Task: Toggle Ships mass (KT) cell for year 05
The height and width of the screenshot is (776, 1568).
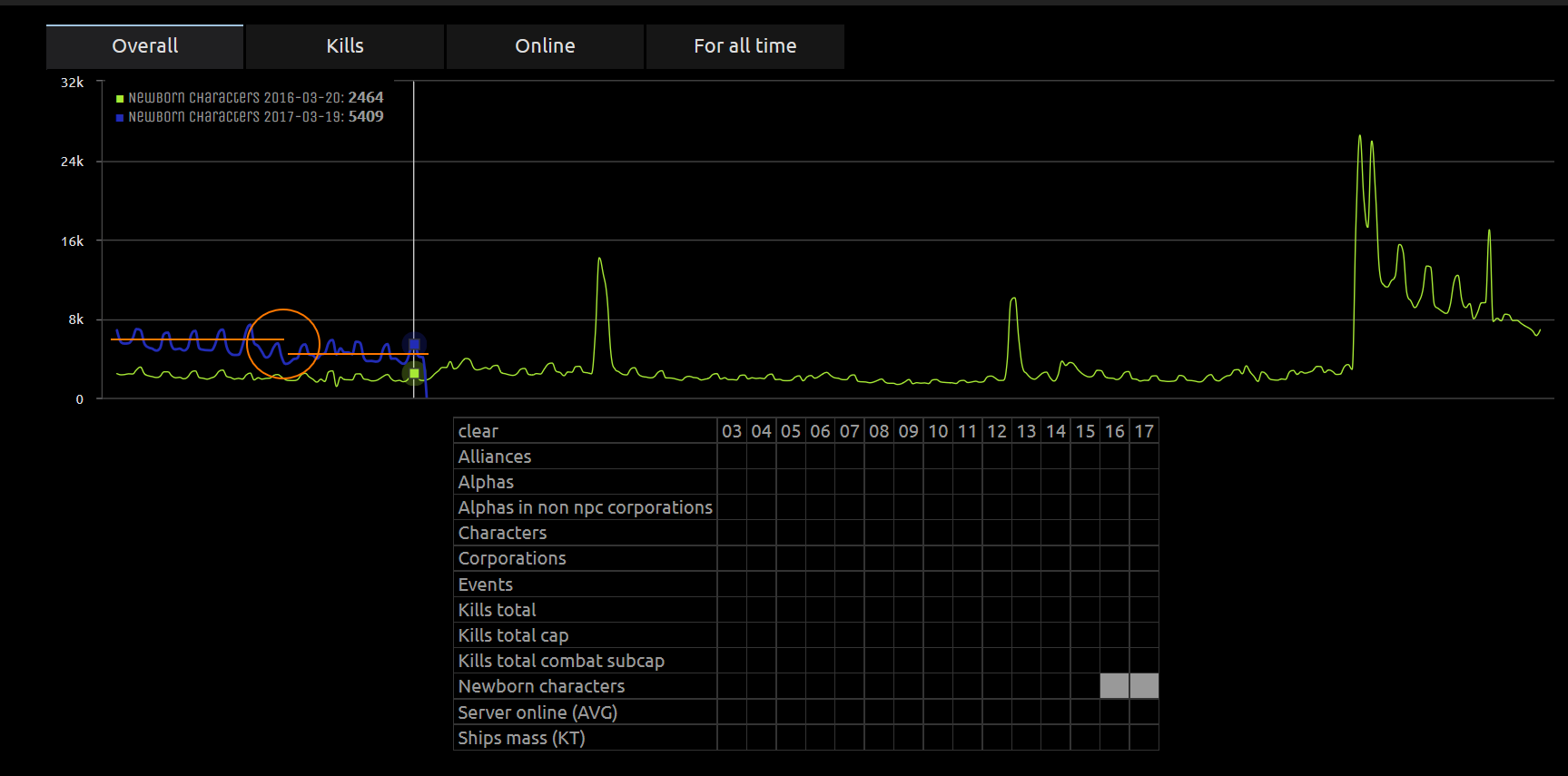Action: tap(791, 738)
